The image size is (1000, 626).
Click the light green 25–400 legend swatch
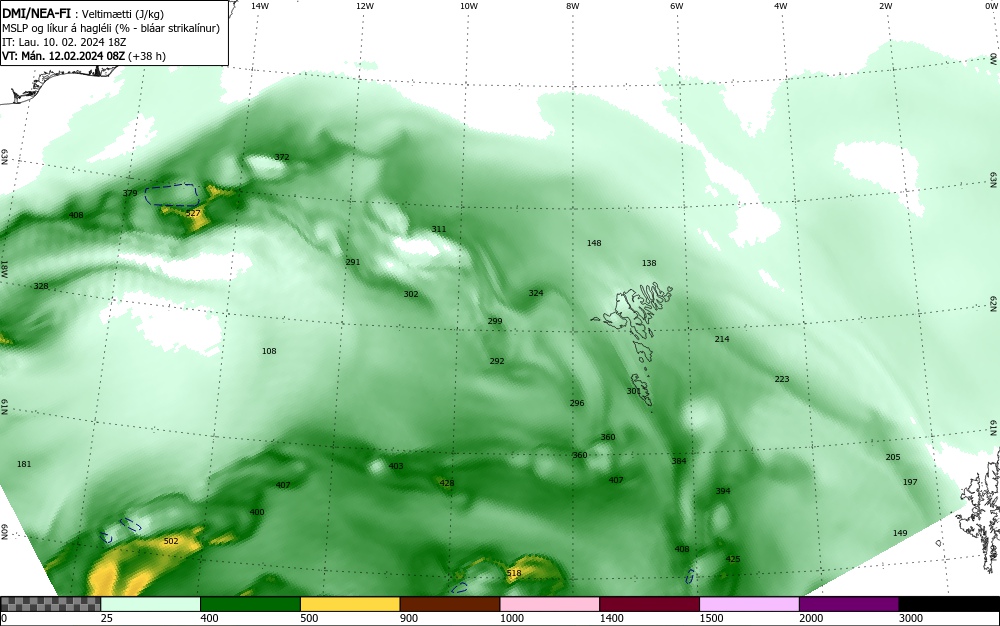click(150, 604)
